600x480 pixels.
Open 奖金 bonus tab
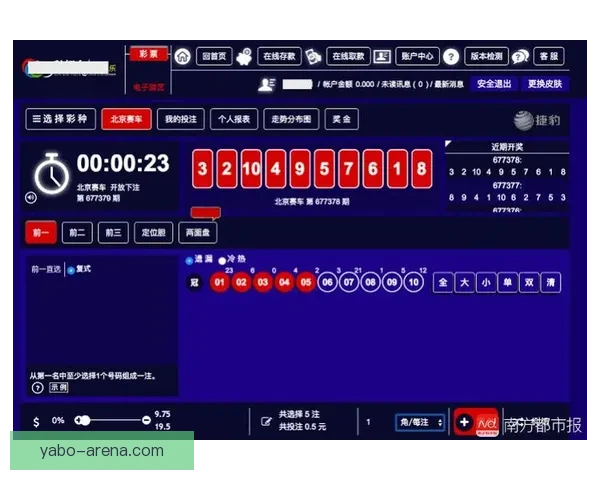click(x=341, y=119)
